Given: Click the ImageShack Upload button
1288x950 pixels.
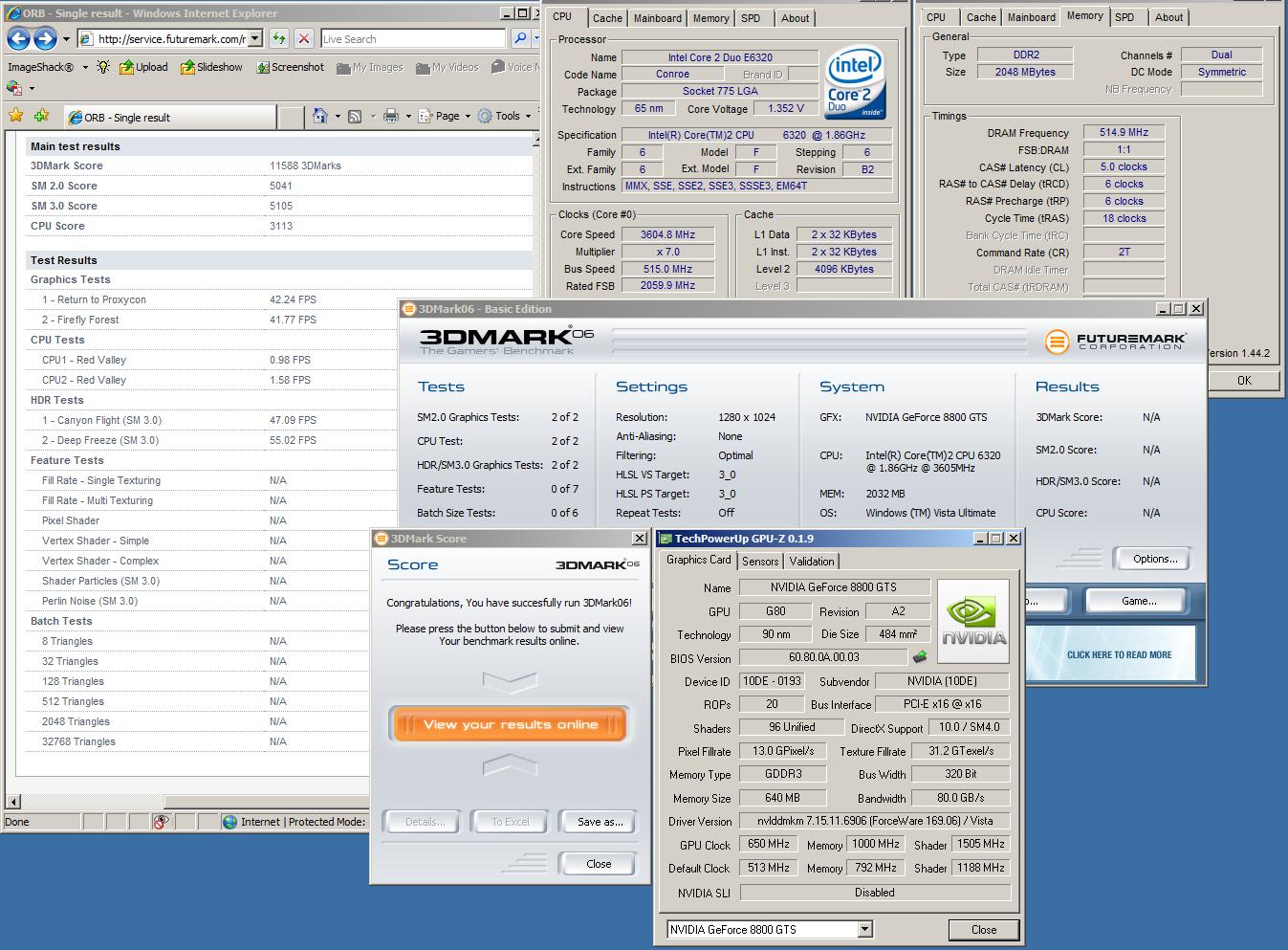Looking at the screenshot, I should [143, 67].
